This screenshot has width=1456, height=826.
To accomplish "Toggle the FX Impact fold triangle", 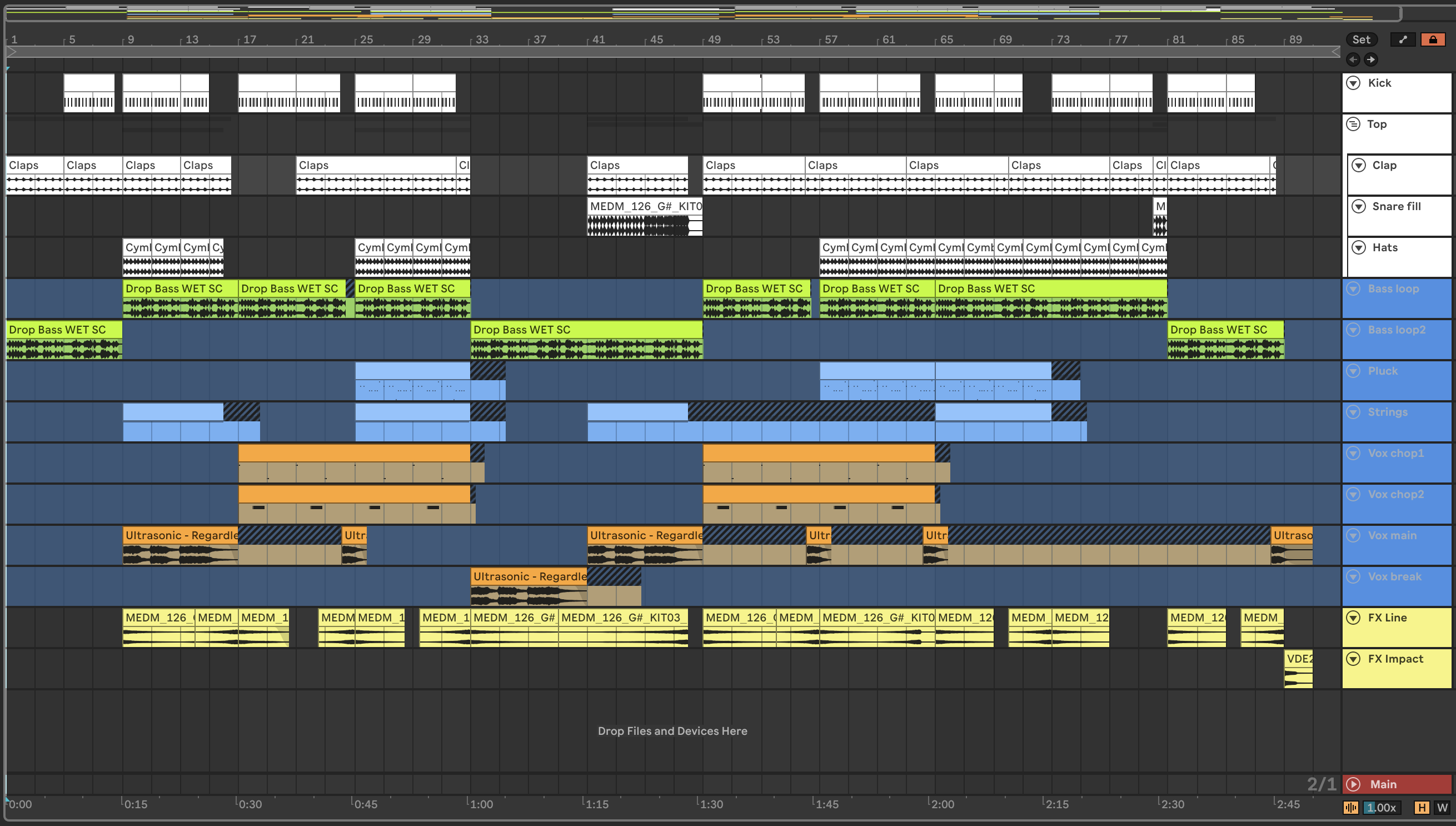I will pyautogui.click(x=1353, y=659).
